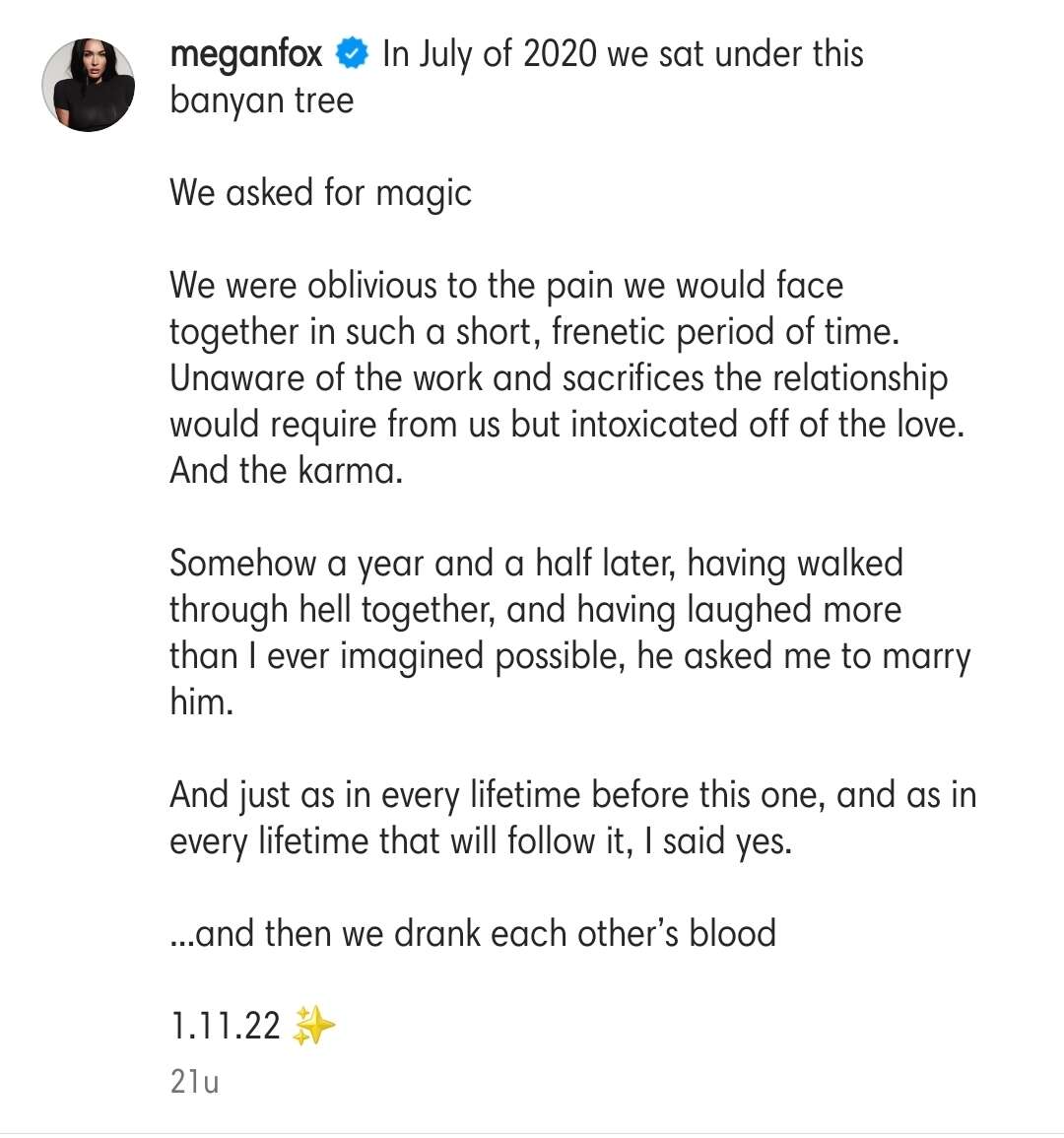Click the 21u timestamp
Image resolution: width=1064 pixels, height=1138 pixels.
pos(194,1081)
